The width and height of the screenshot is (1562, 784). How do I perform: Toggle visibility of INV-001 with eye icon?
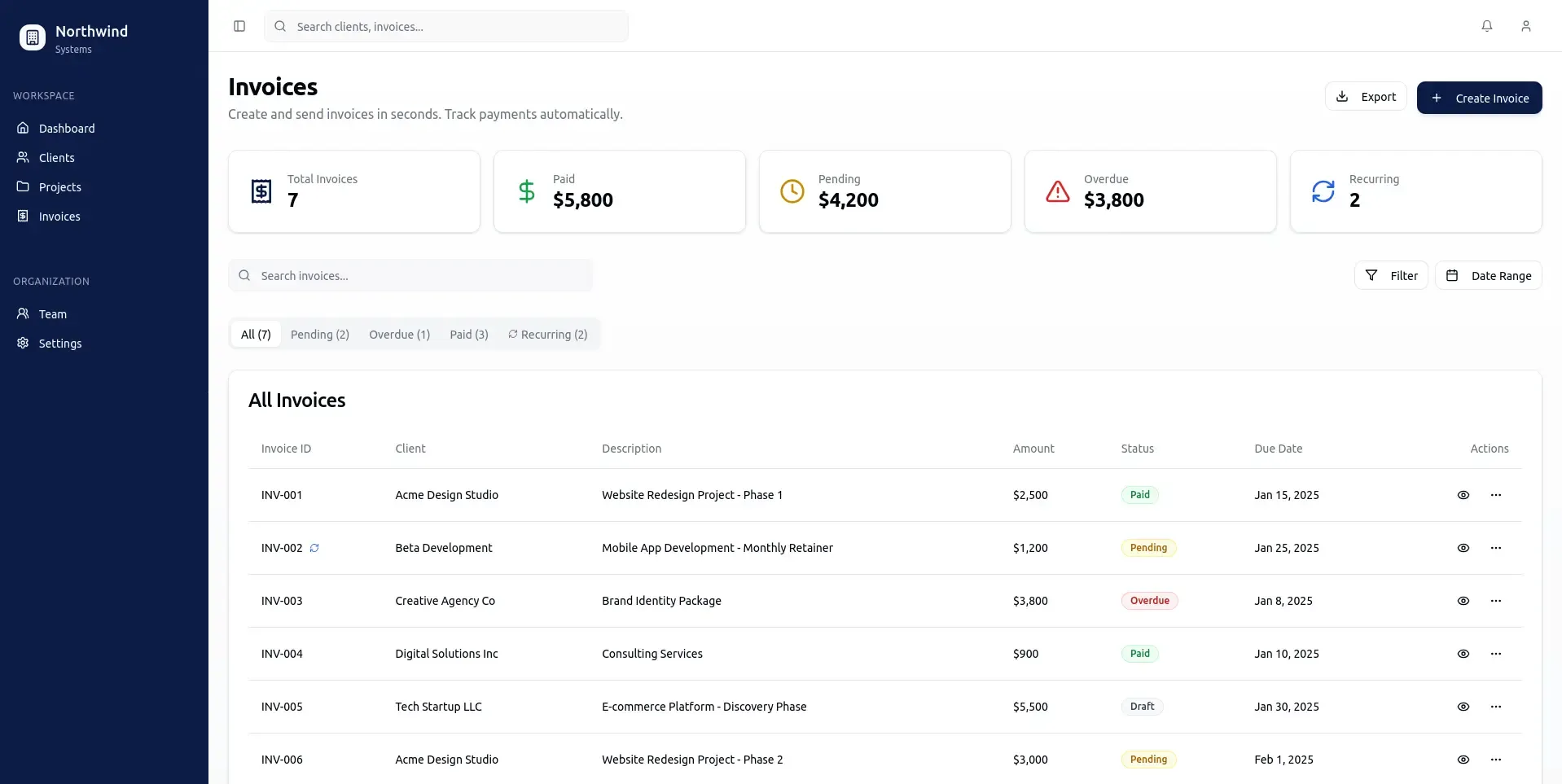(1463, 494)
